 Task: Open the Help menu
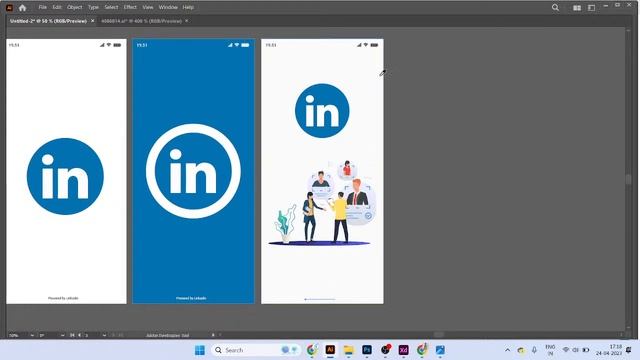[188, 7]
